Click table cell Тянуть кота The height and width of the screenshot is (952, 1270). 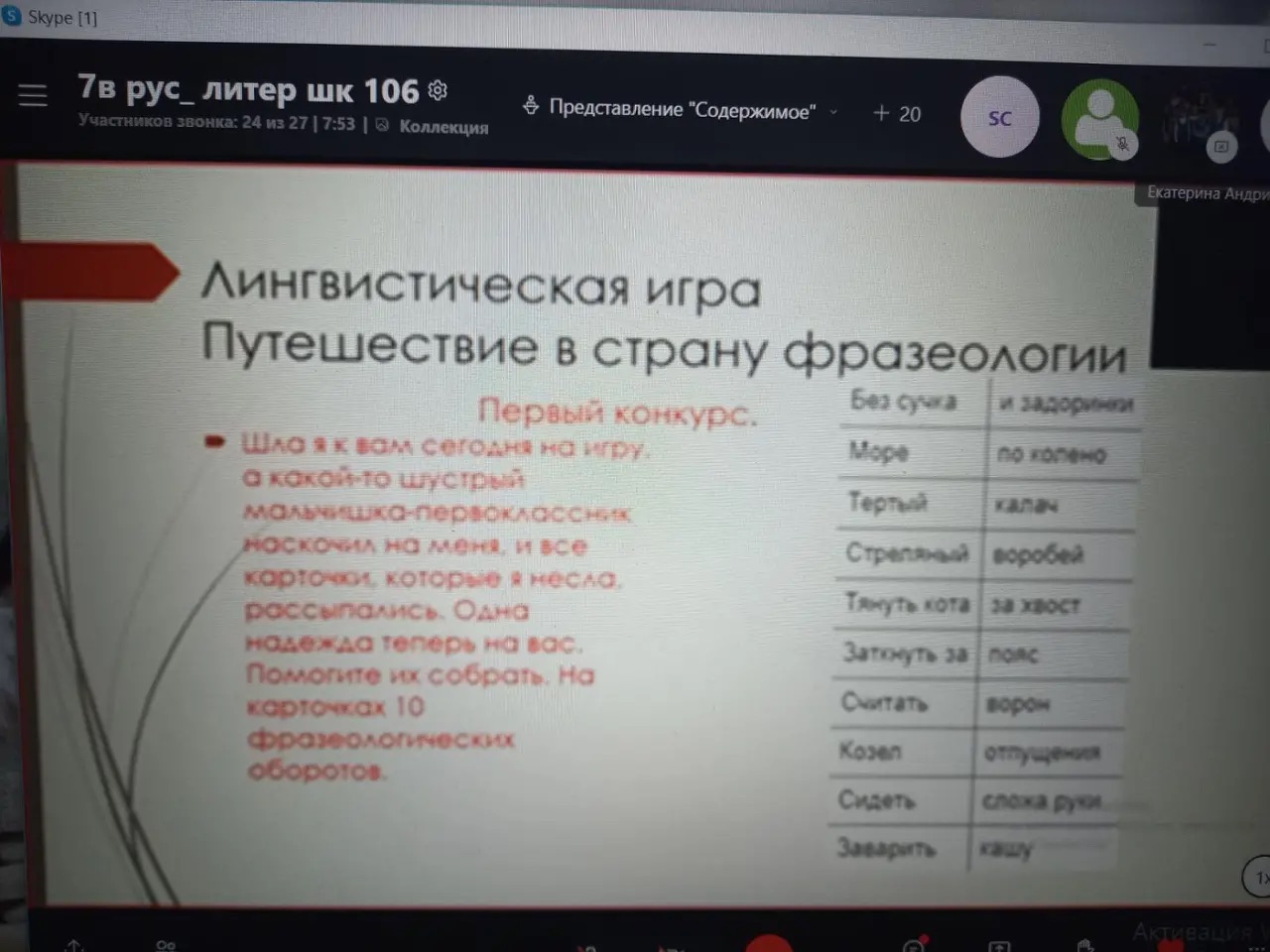click(x=906, y=603)
